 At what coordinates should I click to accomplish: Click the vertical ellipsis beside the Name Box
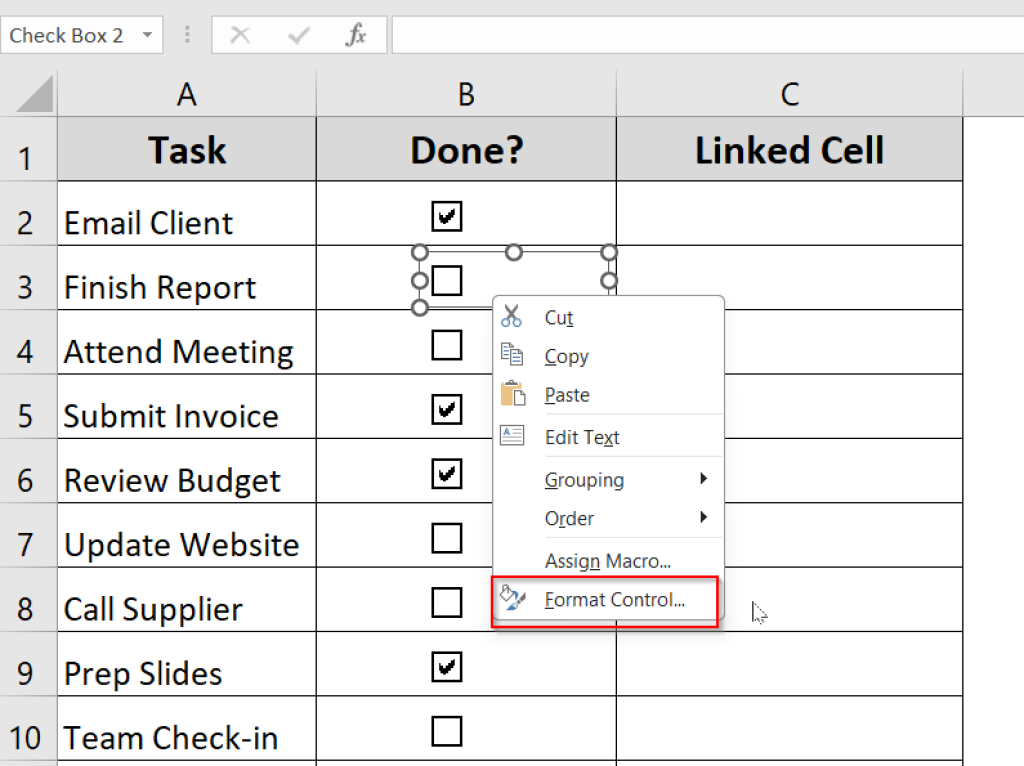point(187,34)
